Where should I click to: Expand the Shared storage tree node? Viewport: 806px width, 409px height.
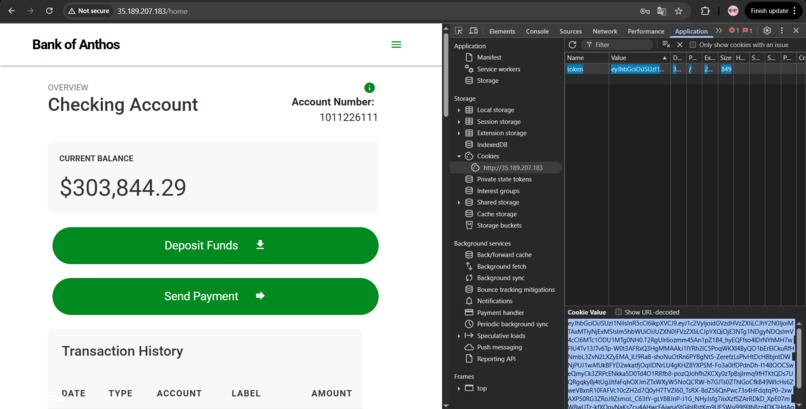click(x=459, y=202)
